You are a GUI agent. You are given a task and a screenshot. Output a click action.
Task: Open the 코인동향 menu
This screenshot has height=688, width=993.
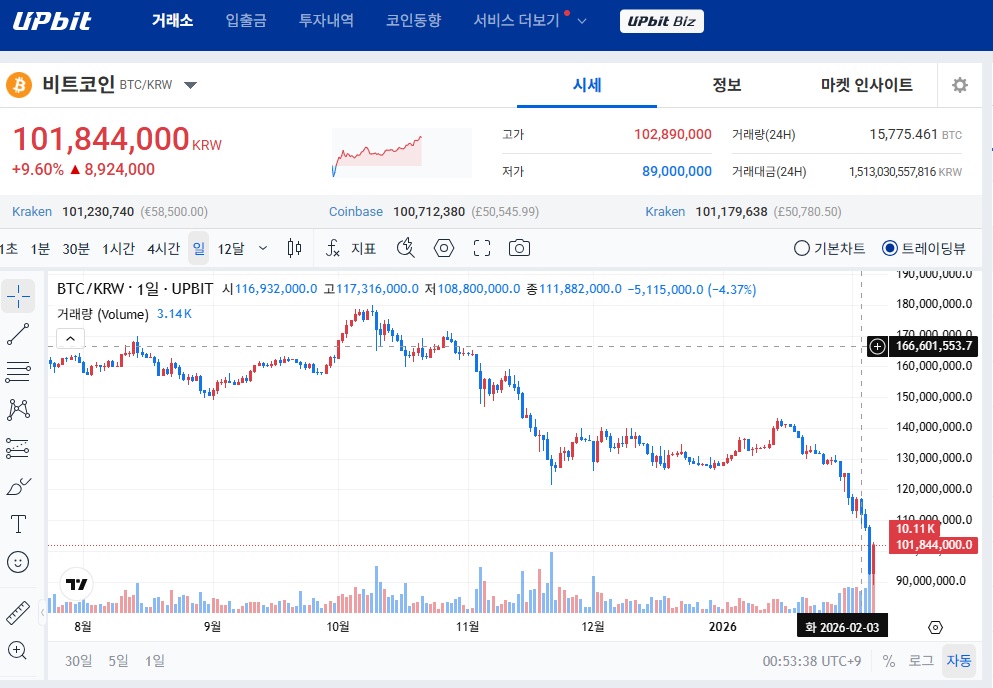pyautogui.click(x=414, y=20)
